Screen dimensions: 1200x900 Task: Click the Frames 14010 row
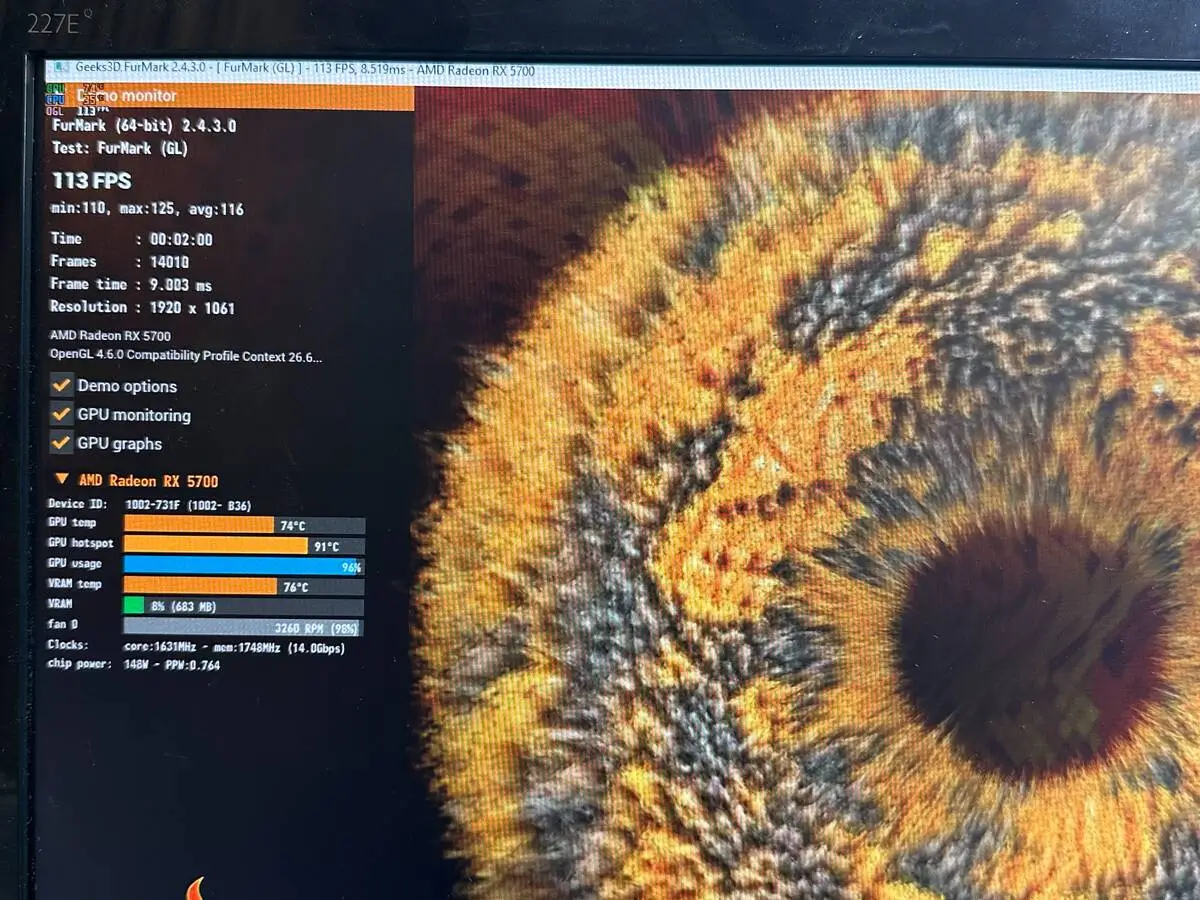click(119, 262)
